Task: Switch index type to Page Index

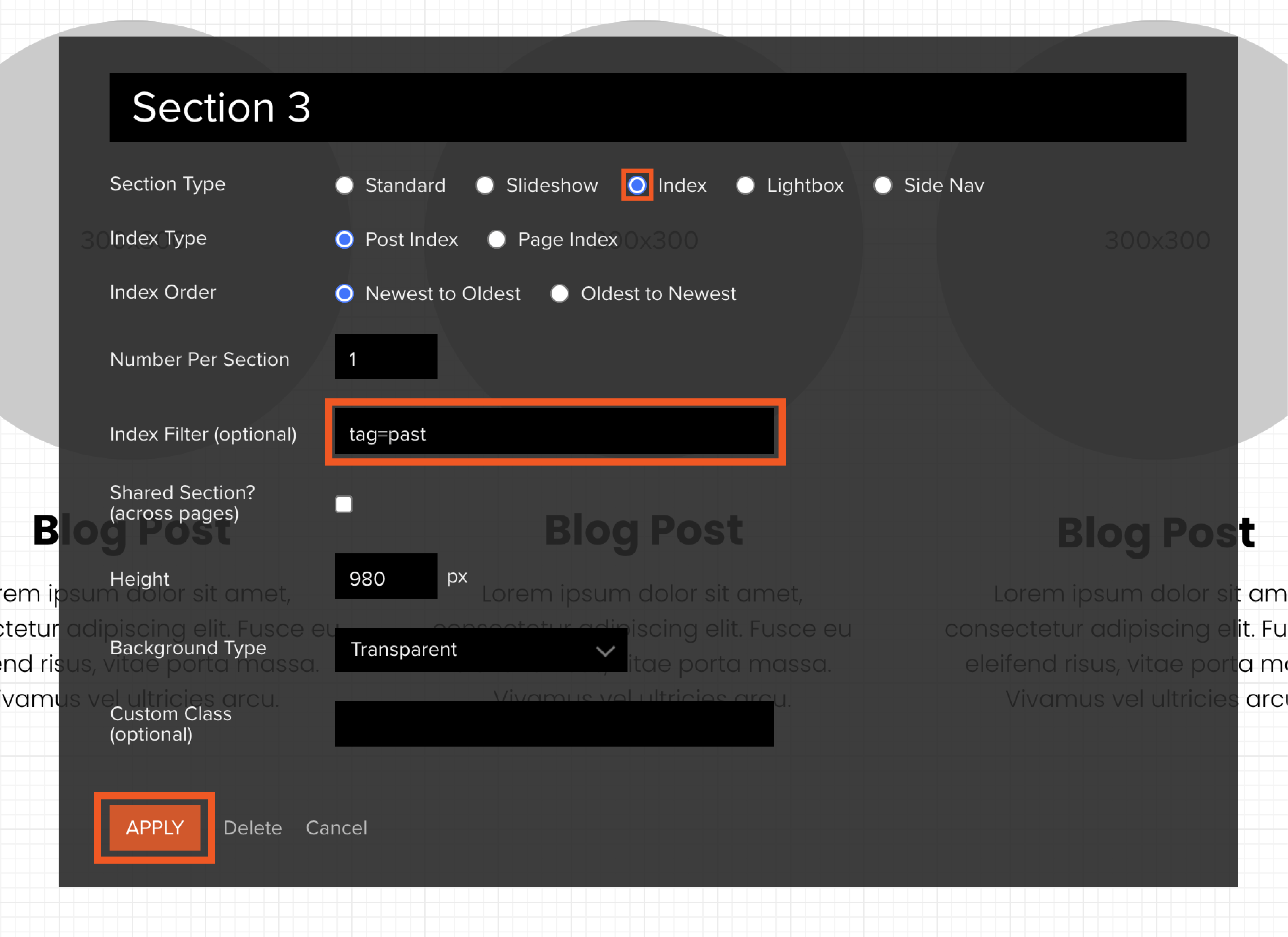Action: [497, 239]
